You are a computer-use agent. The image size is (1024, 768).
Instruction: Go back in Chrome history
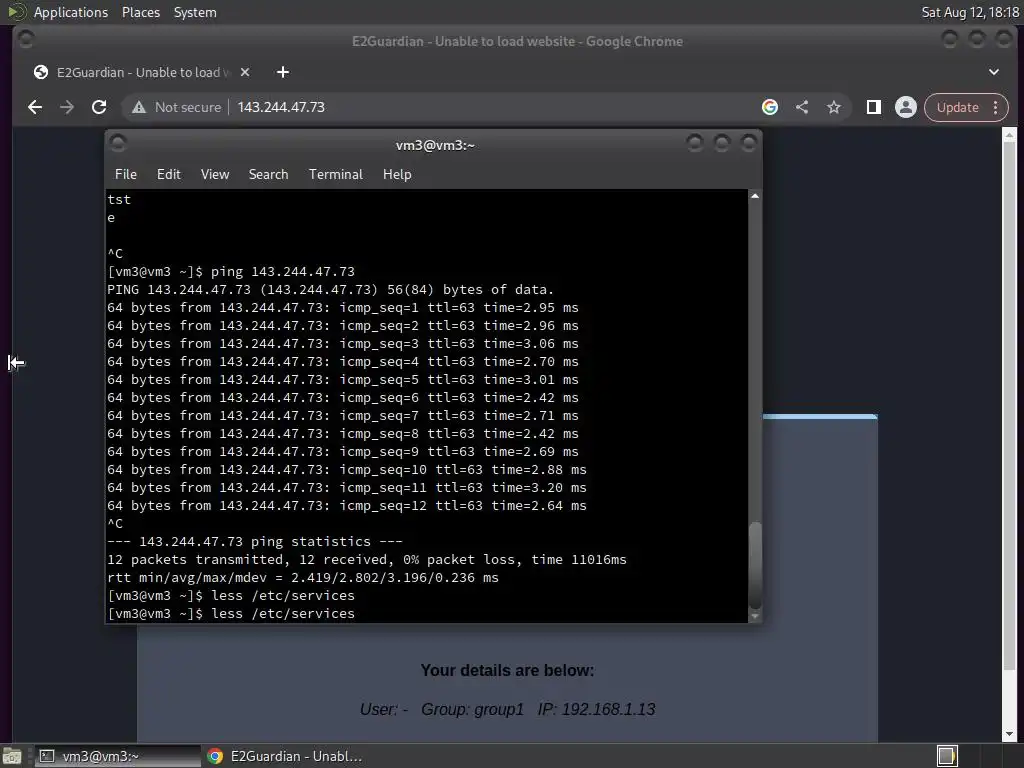[35, 107]
